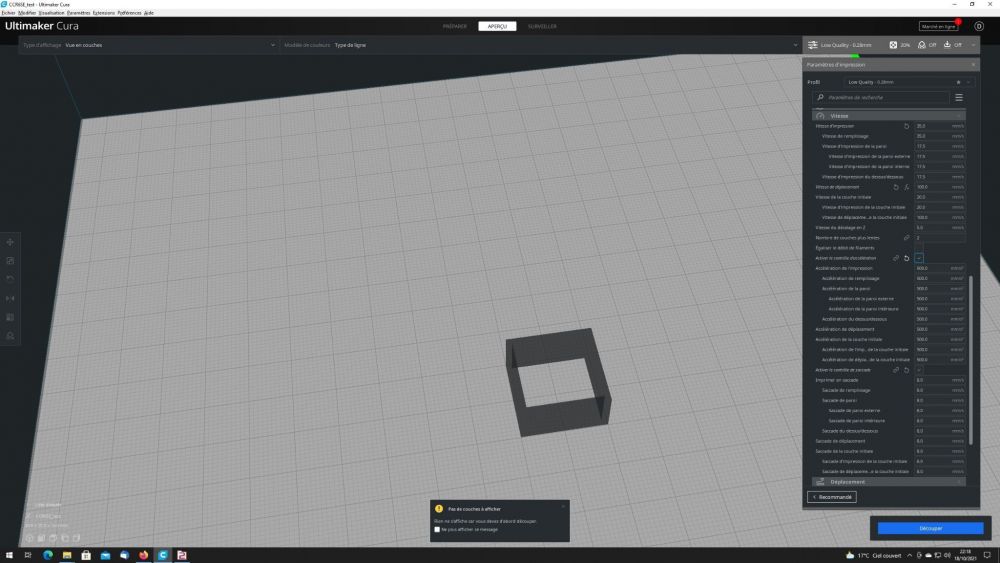
Task: Open the Extensions menu
Action: (103, 13)
